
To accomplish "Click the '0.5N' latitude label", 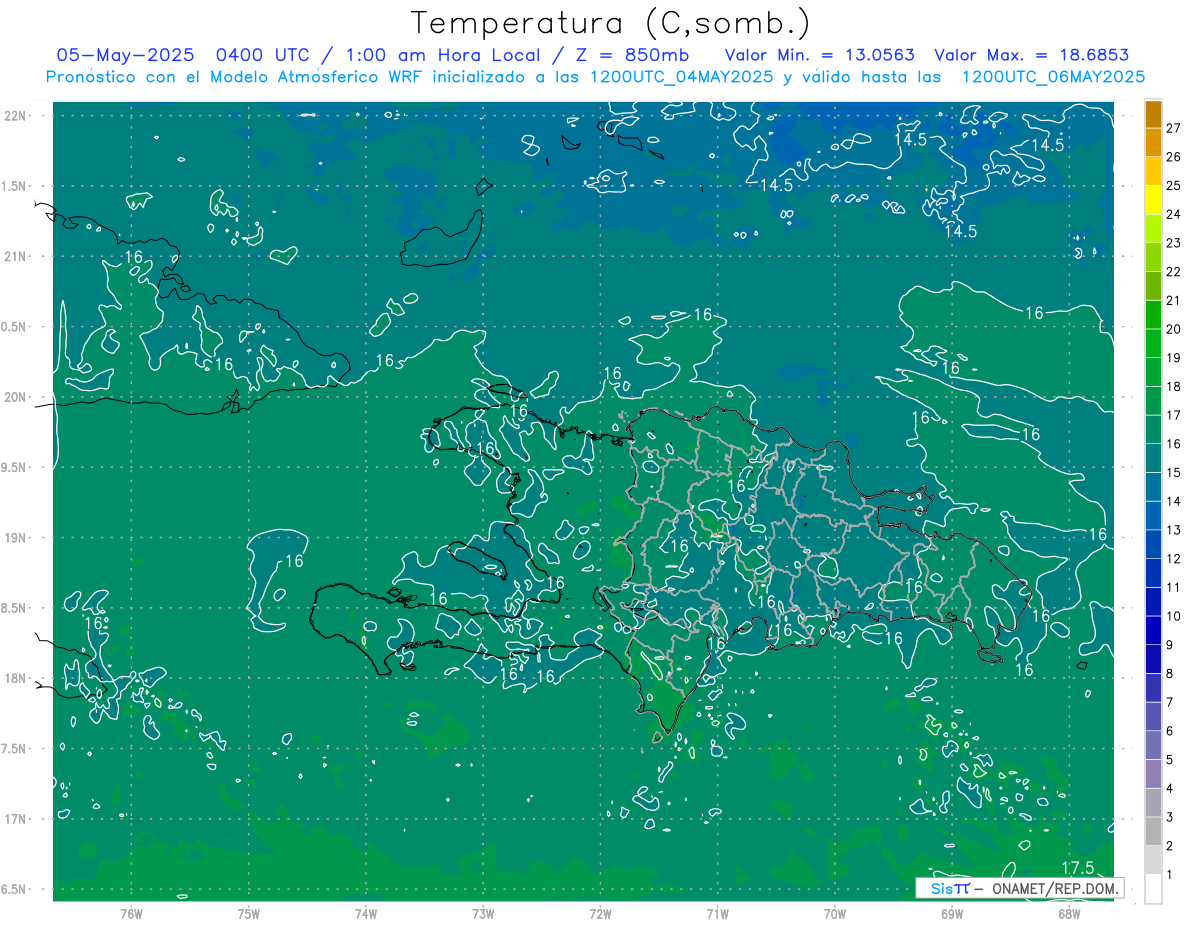I will [15, 327].
